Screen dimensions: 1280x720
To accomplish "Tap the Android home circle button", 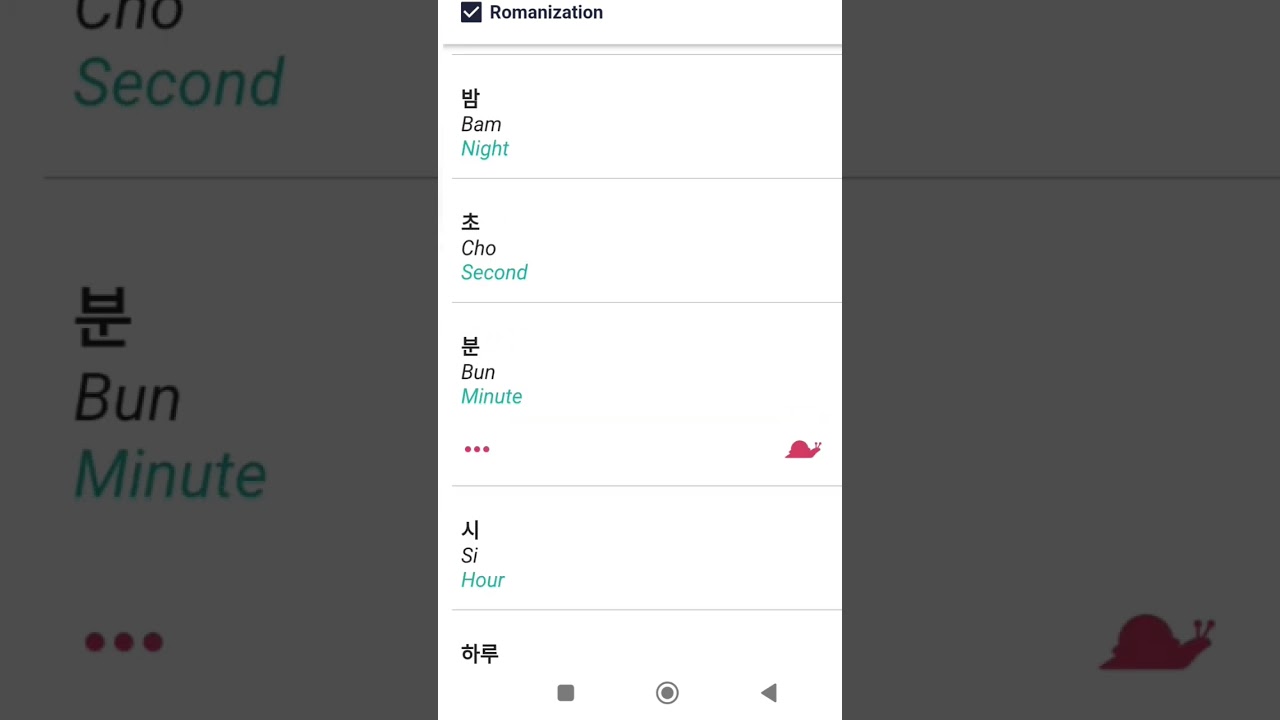I will pyautogui.click(x=667, y=693).
